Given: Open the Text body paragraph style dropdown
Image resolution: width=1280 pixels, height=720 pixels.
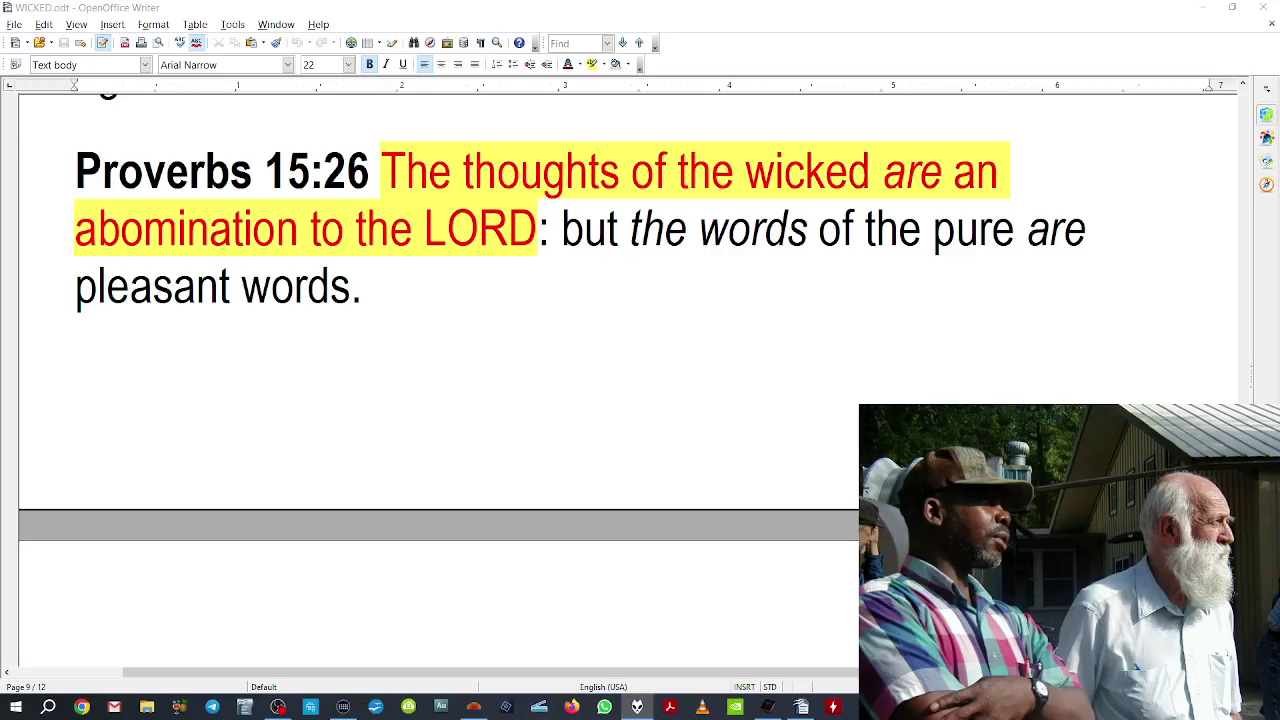Looking at the screenshot, I should [145, 65].
